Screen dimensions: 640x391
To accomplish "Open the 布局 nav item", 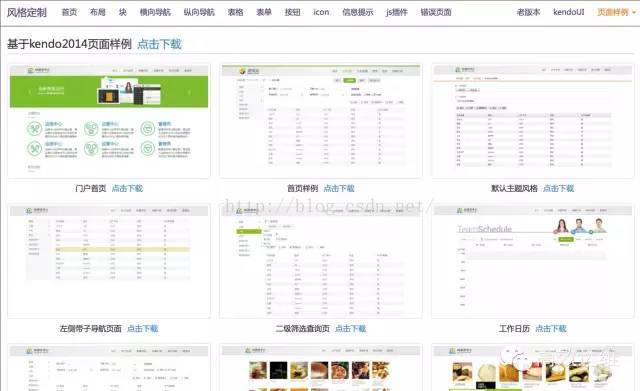I will 98,12.
